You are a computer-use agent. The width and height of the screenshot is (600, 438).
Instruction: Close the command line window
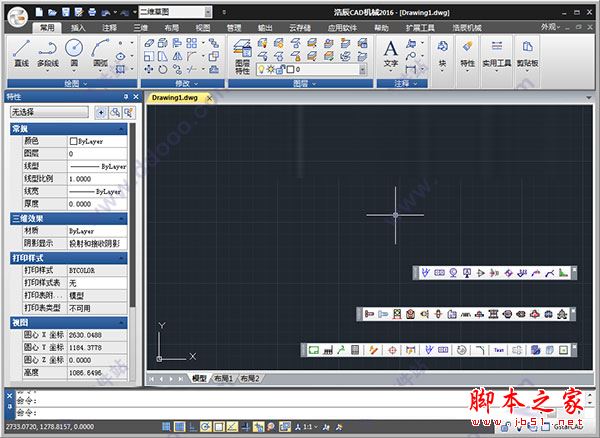10,396
